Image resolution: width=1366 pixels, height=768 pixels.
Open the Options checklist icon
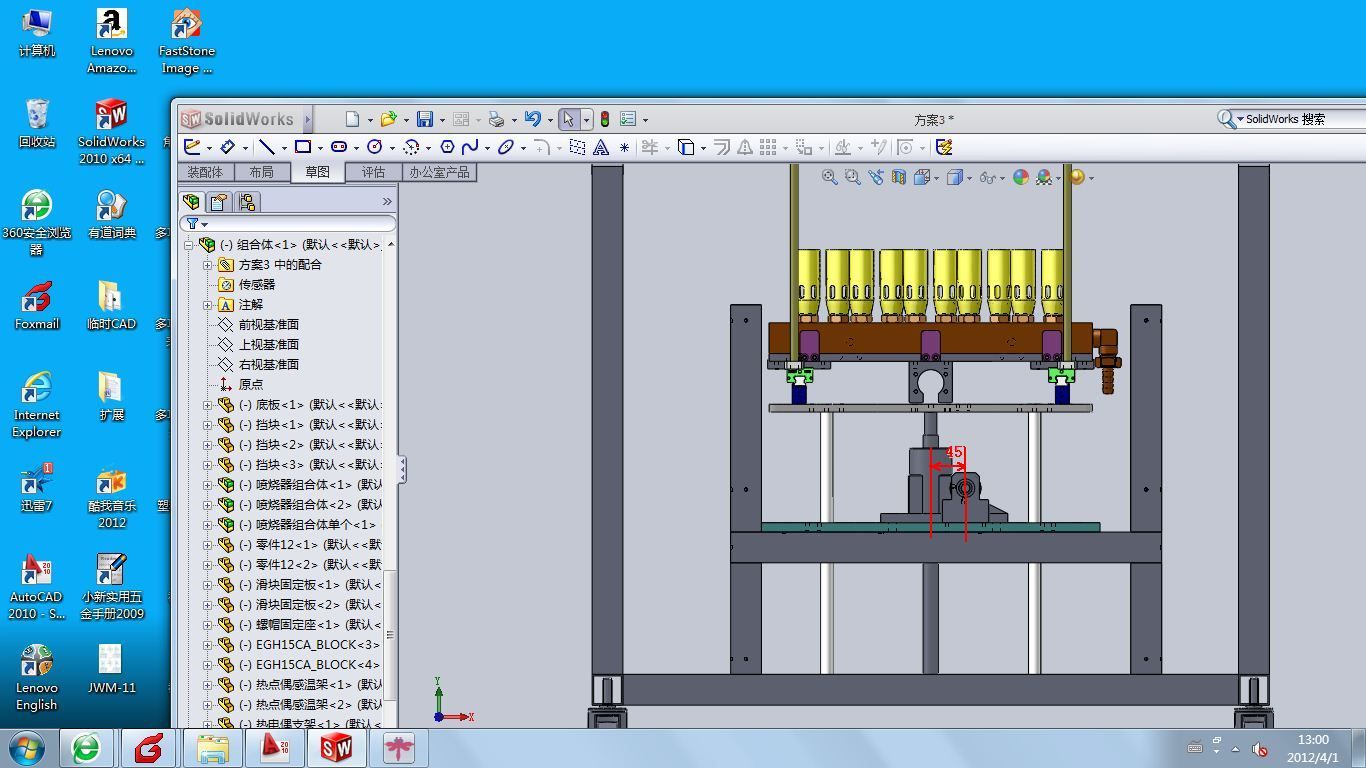coord(628,119)
